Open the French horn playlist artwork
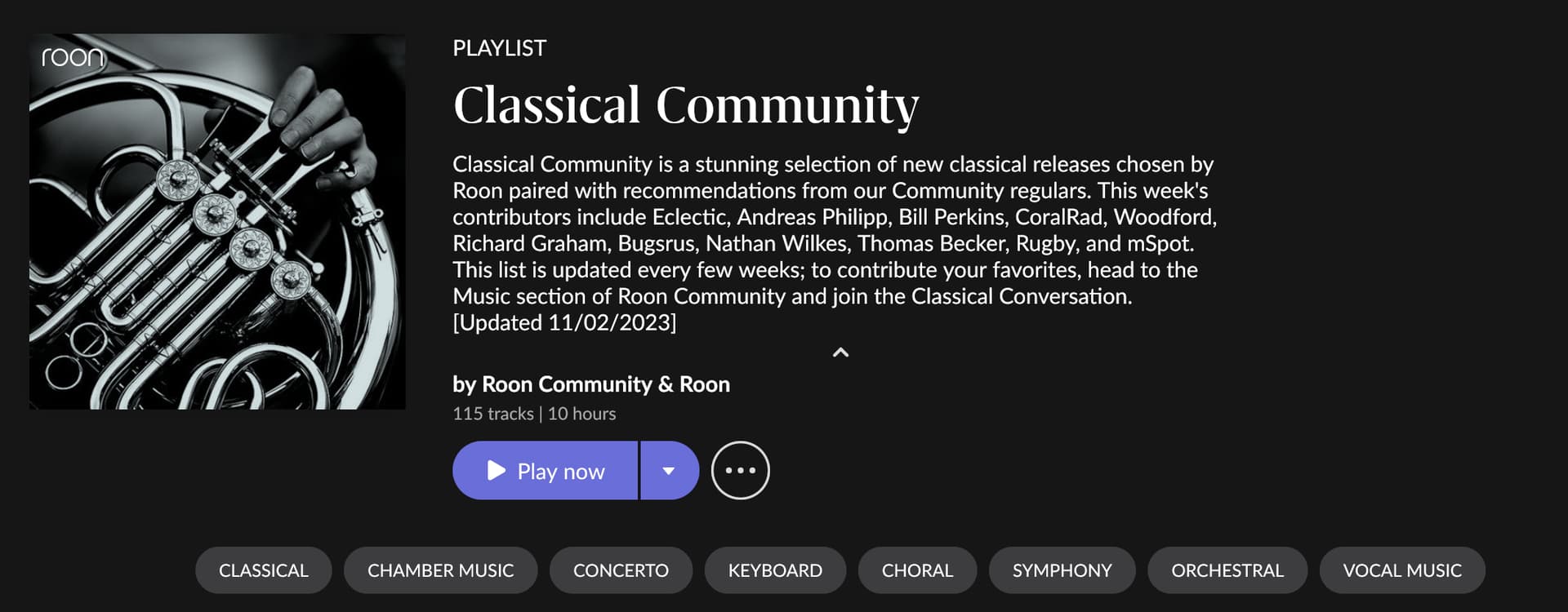Screen dimensions: 1568x612 point(217,221)
